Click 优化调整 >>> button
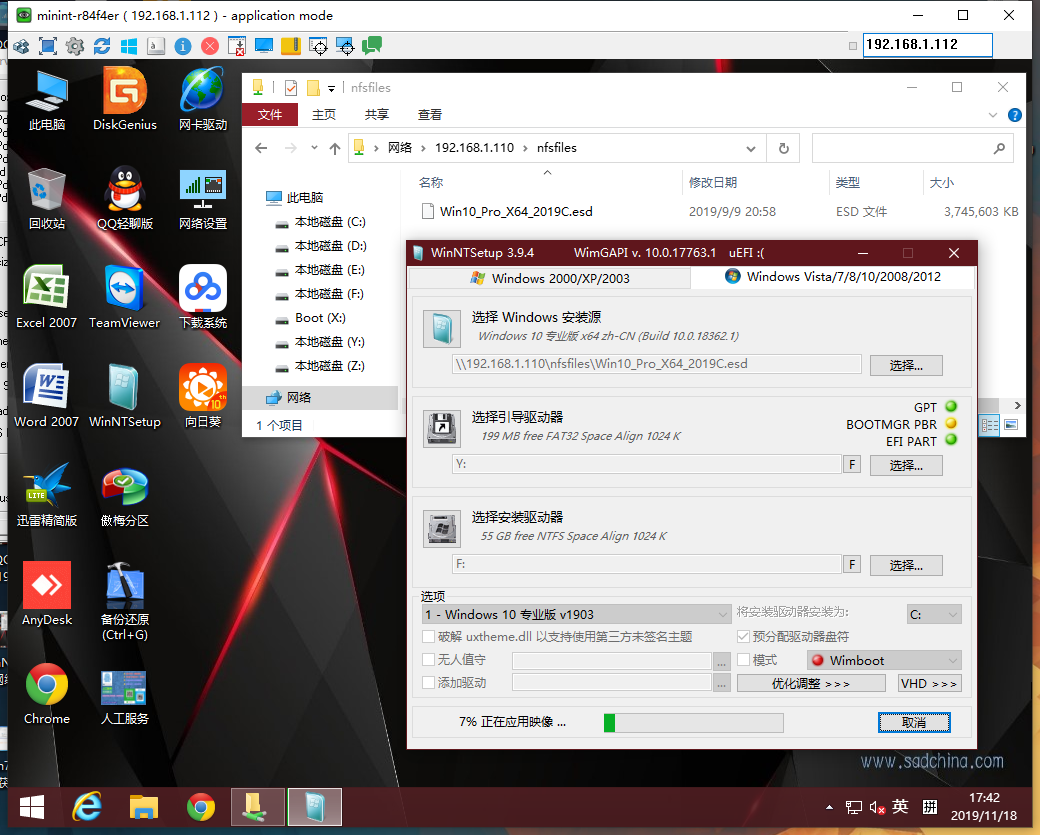Image resolution: width=1040 pixels, height=835 pixels. click(811, 683)
